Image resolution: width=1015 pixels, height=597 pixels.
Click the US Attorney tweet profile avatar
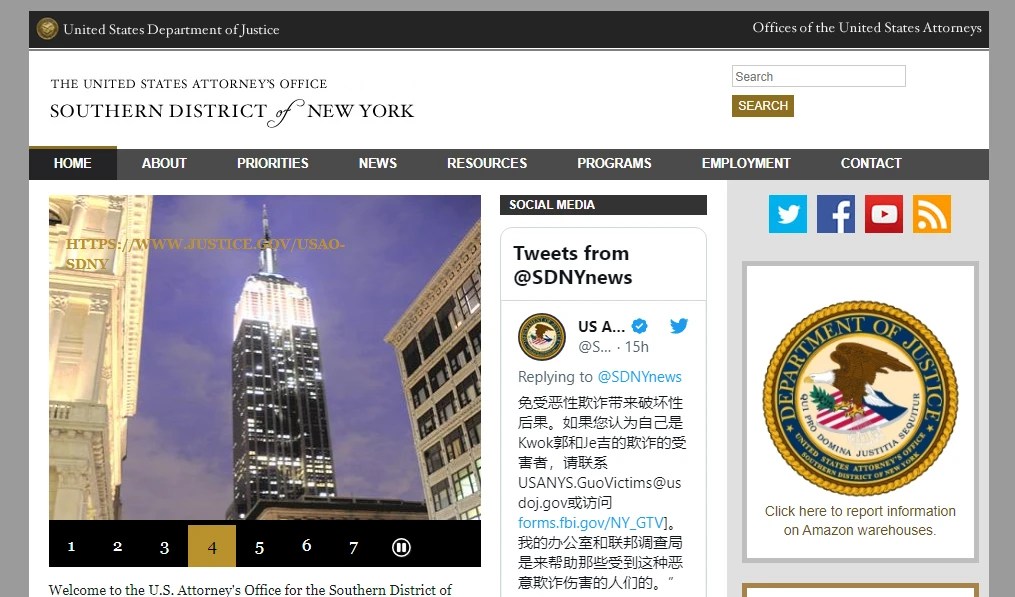542,337
